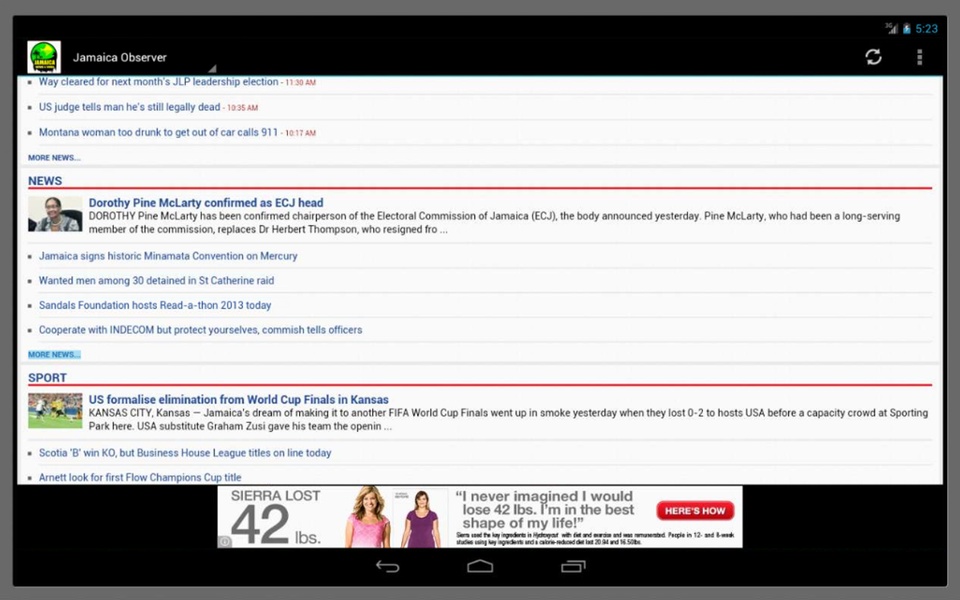Open 'US judge tells man he's still legally dead'
The width and height of the screenshot is (960, 600).
[x=129, y=107]
